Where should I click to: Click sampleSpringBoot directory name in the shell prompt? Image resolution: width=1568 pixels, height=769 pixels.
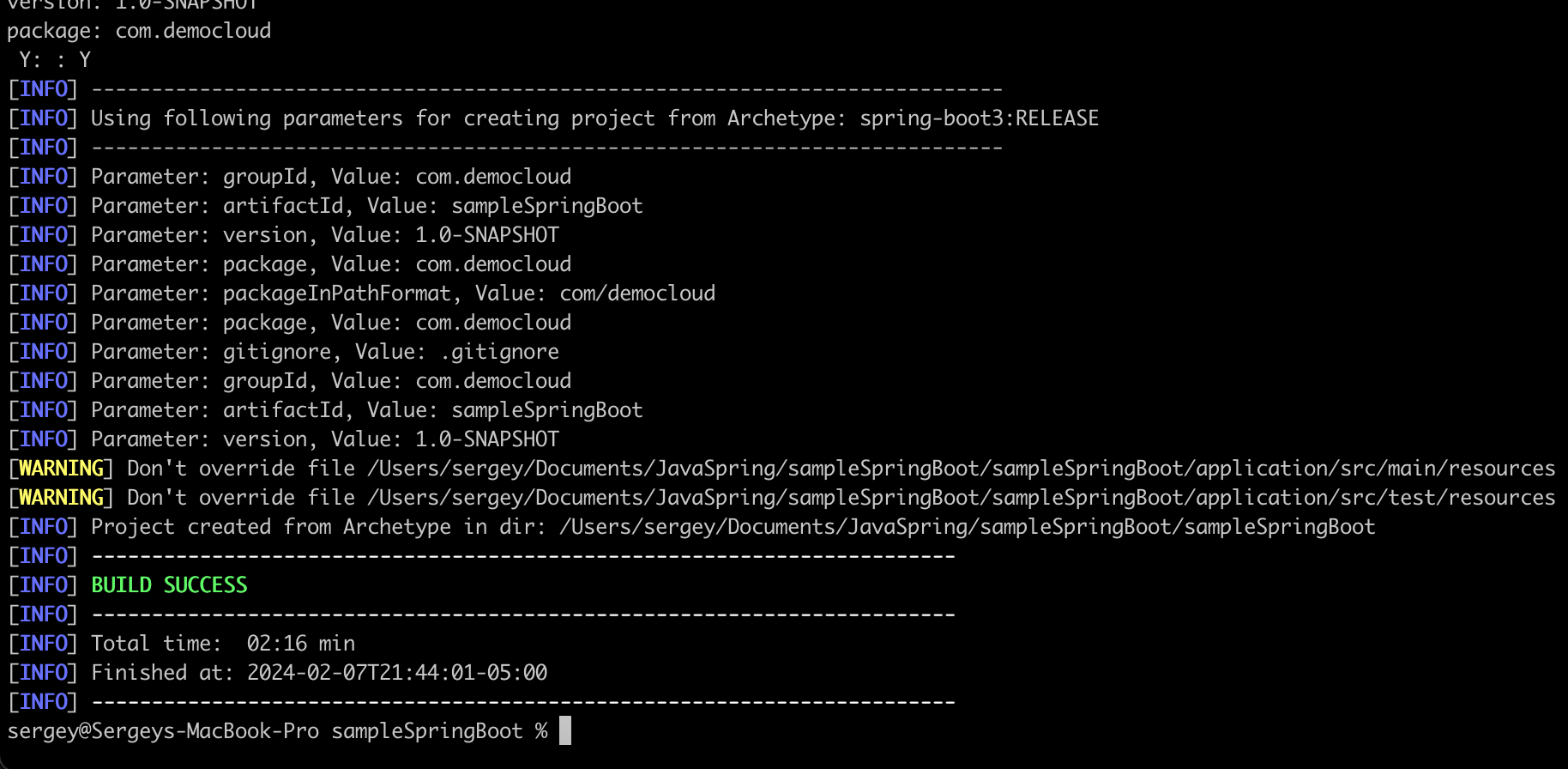[426, 731]
